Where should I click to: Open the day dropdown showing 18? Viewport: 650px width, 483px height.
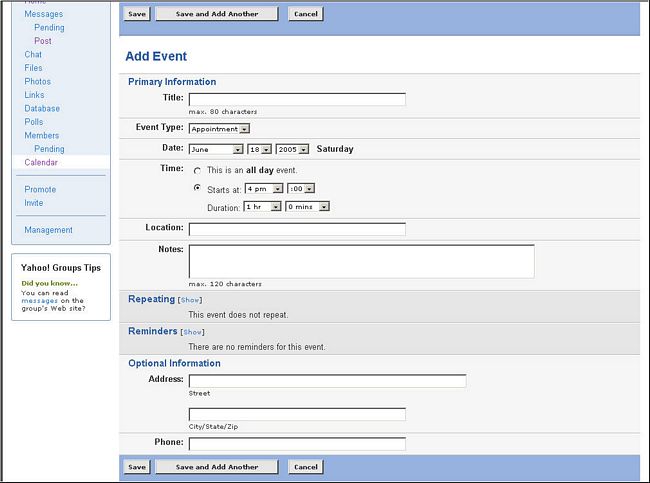(260, 149)
